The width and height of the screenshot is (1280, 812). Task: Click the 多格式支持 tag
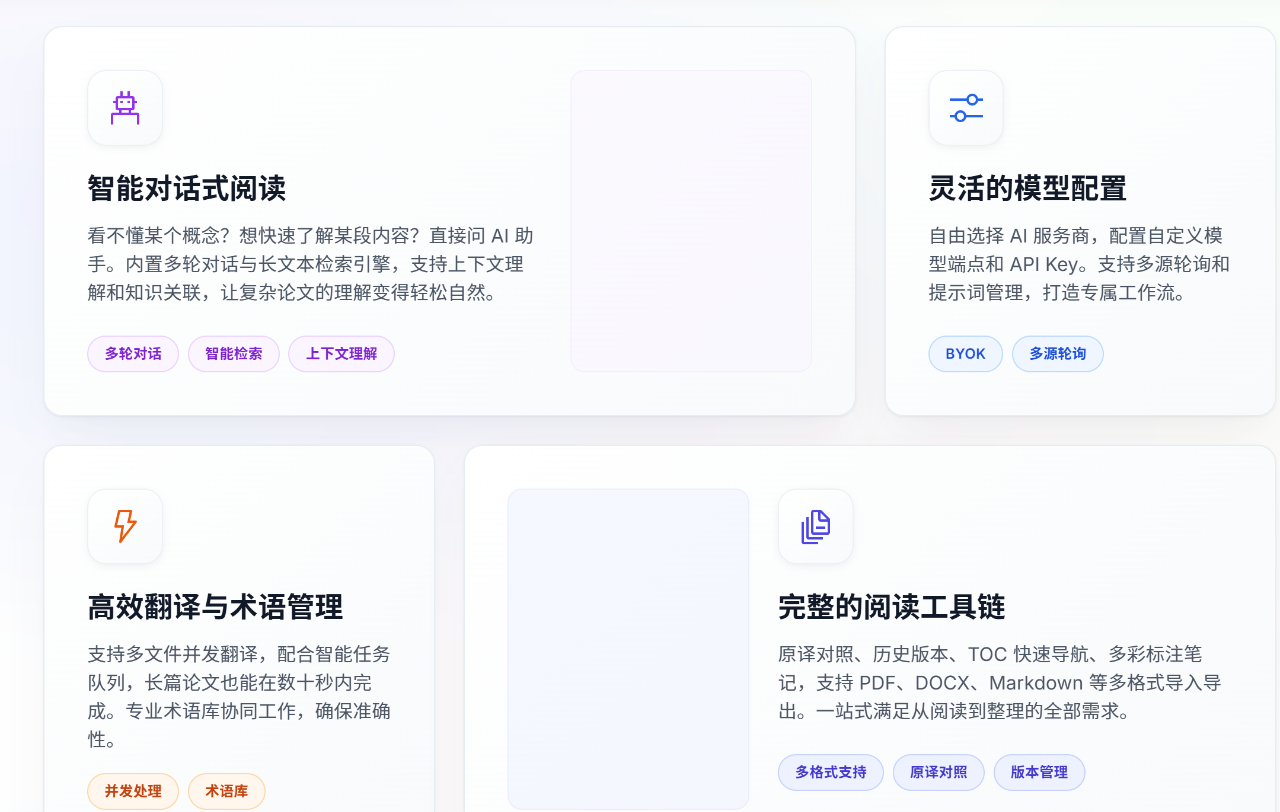point(830,772)
